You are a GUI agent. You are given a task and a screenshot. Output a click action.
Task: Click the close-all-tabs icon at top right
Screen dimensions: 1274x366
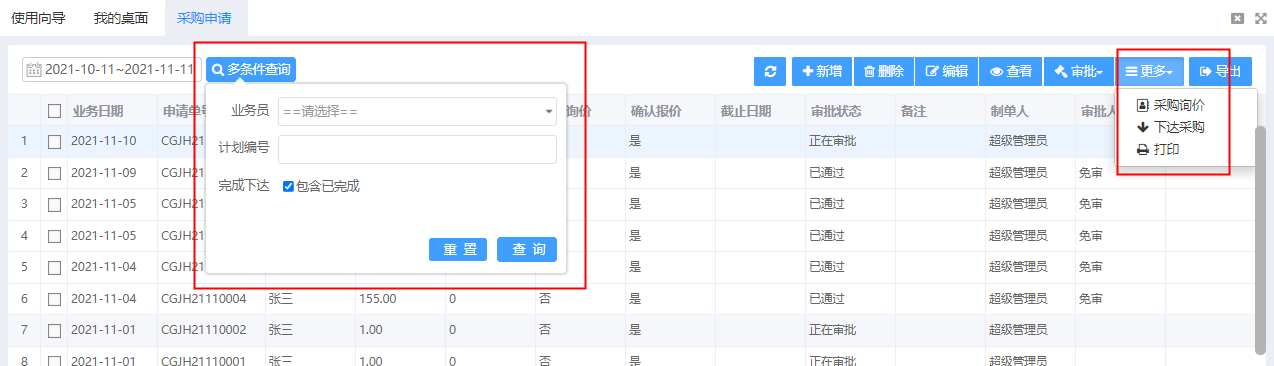coord(1237,18)
